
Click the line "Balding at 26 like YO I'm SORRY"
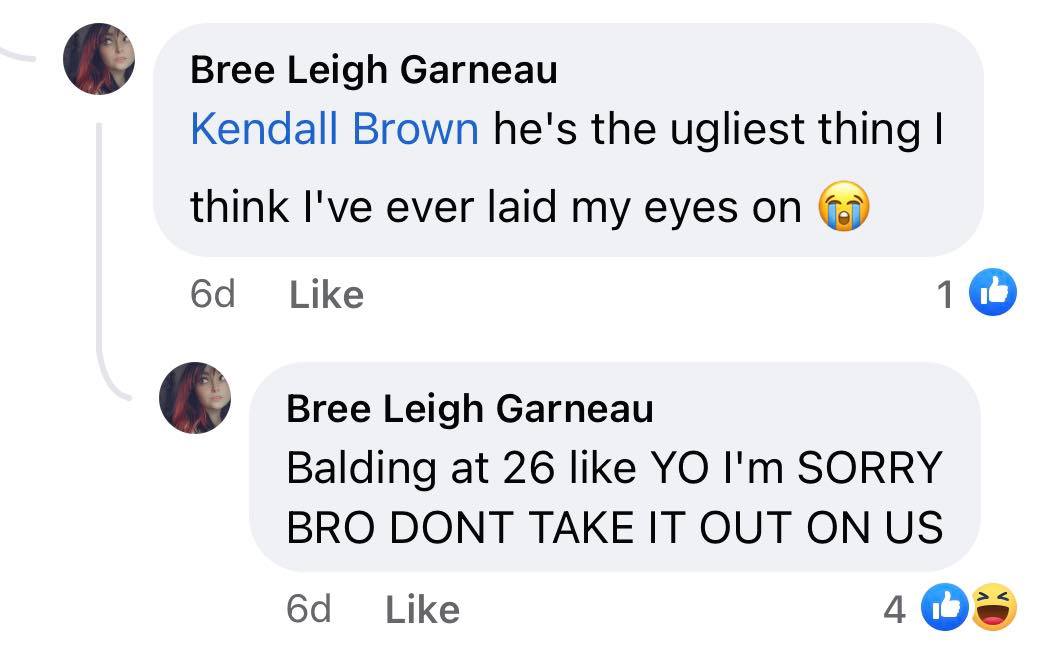pyautogui.click(x=614, y=468)
